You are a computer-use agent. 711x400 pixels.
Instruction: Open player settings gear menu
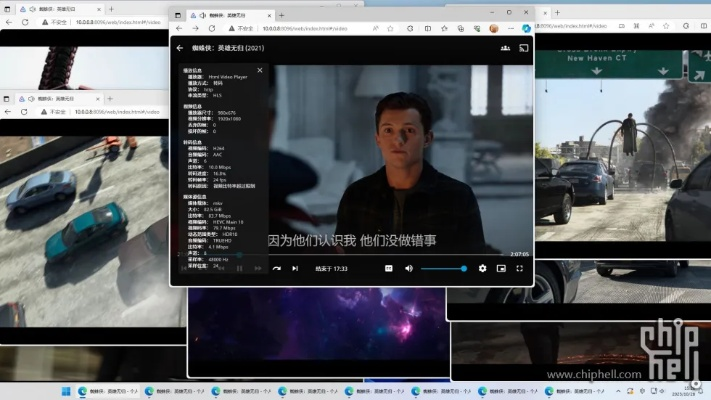coord(482,268)
